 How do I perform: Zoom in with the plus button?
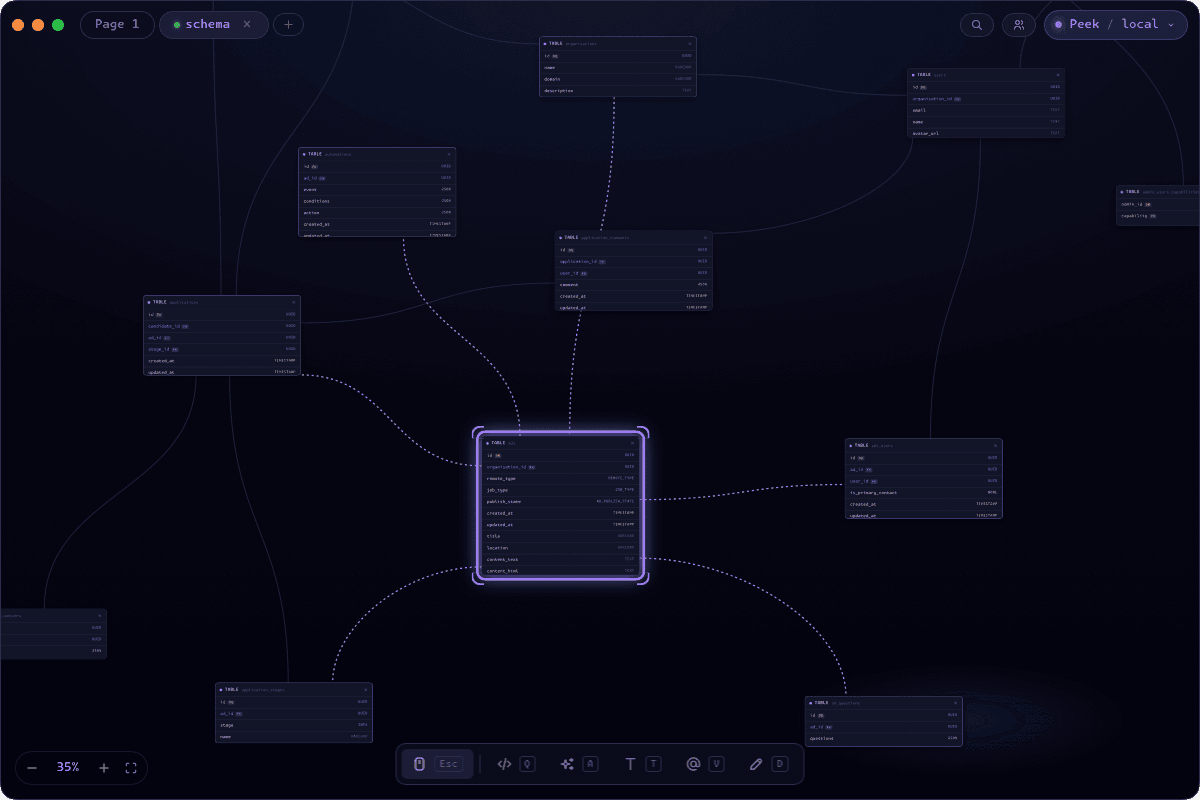[104, 768]
